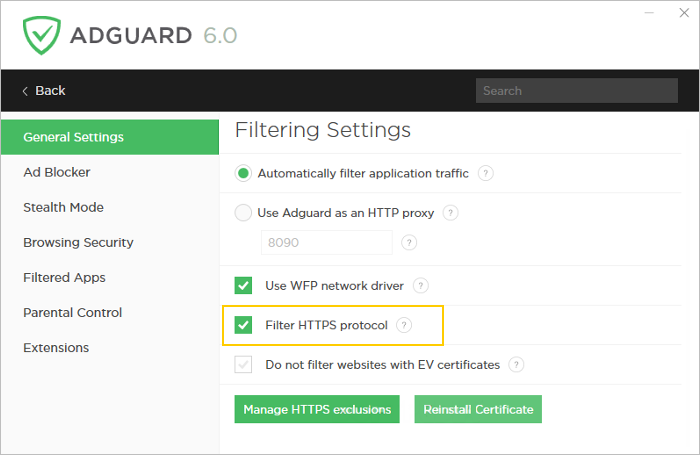The image size is (700, 455).
Task: Click help icon next to port 8090 field
Action: click(x=408, y=242)
